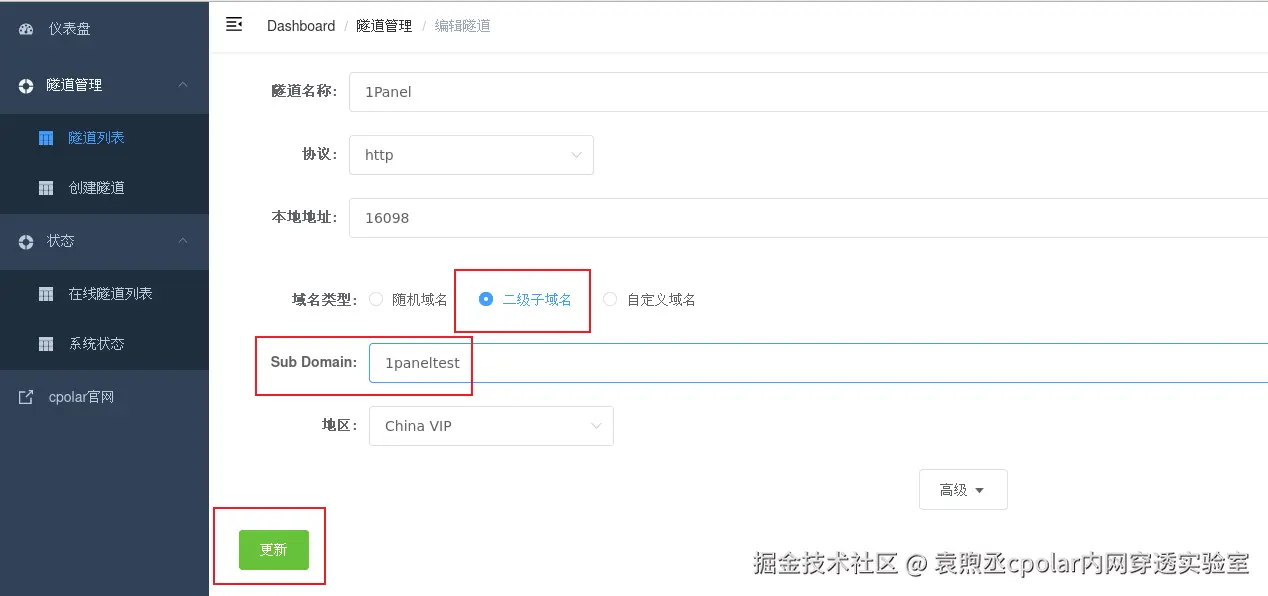Screen dimensions: 1268x596
Task: Click the external link icon beside cpolar官网
Action: [27, 397]
